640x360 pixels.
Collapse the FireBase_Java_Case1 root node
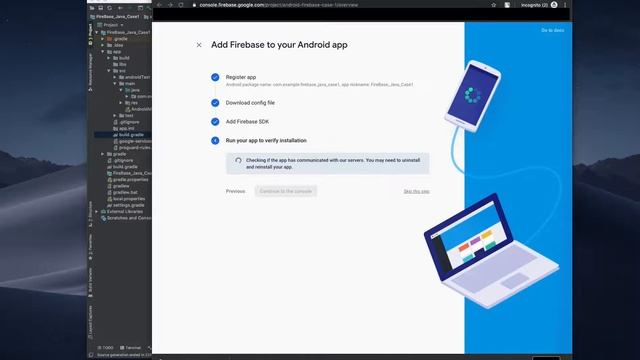(97, 32)
